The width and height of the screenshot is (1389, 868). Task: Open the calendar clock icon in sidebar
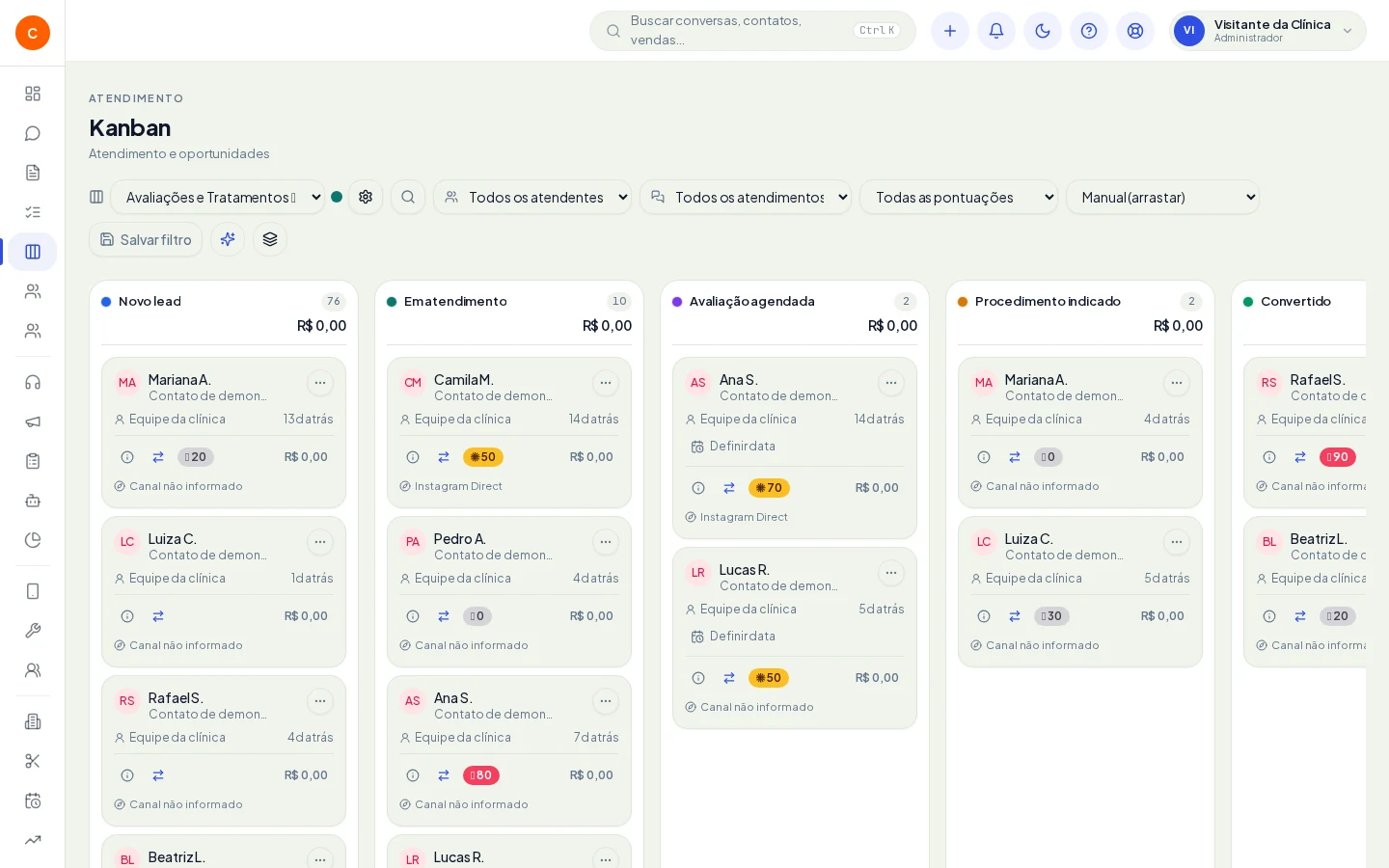pos(33,800)
